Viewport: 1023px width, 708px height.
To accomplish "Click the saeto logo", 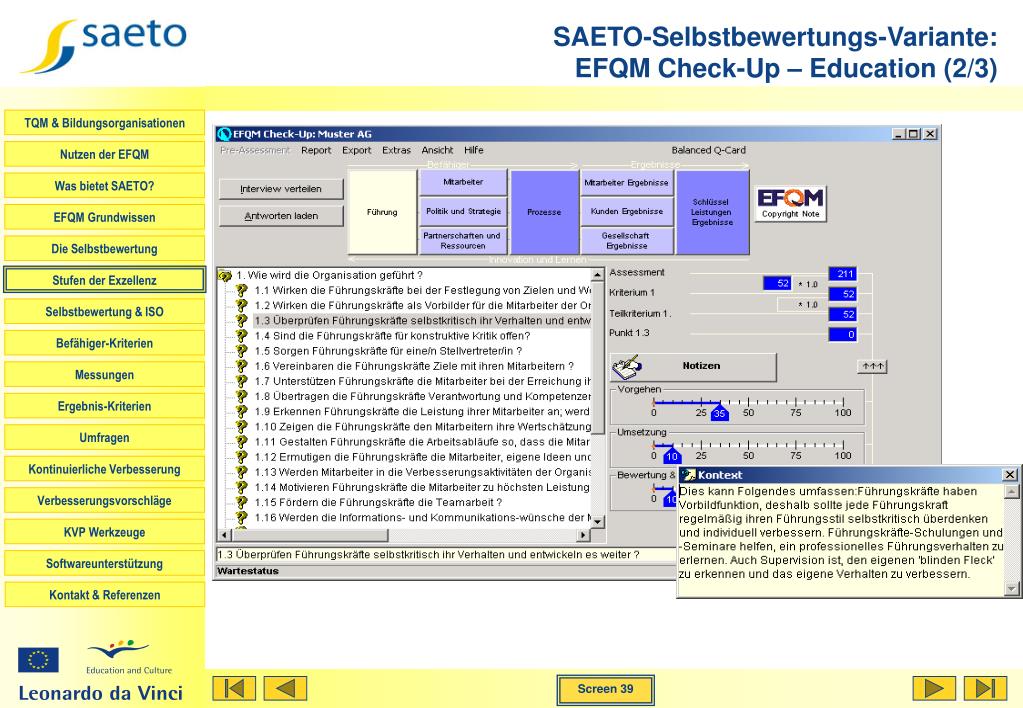I will 104,44.
